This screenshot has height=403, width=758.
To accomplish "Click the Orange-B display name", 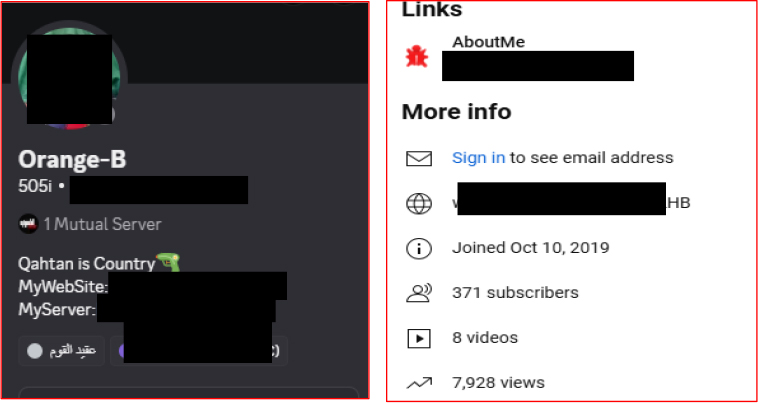I will tap(72, 159).
